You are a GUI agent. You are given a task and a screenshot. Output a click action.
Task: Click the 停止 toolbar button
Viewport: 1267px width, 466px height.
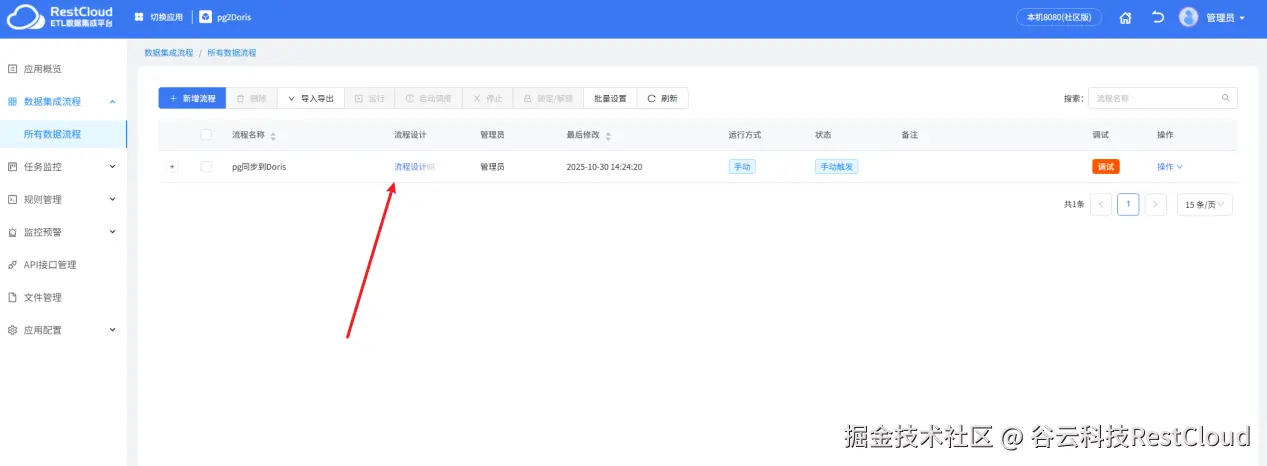tap(488, 98)
